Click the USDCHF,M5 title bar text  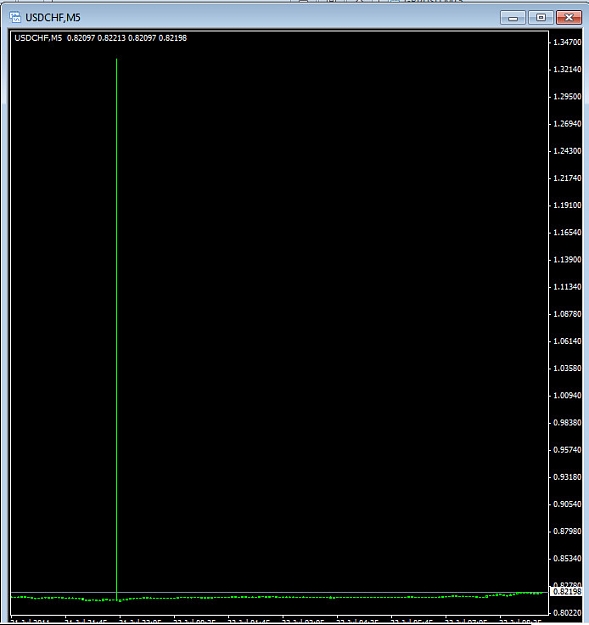click(53, 18)
